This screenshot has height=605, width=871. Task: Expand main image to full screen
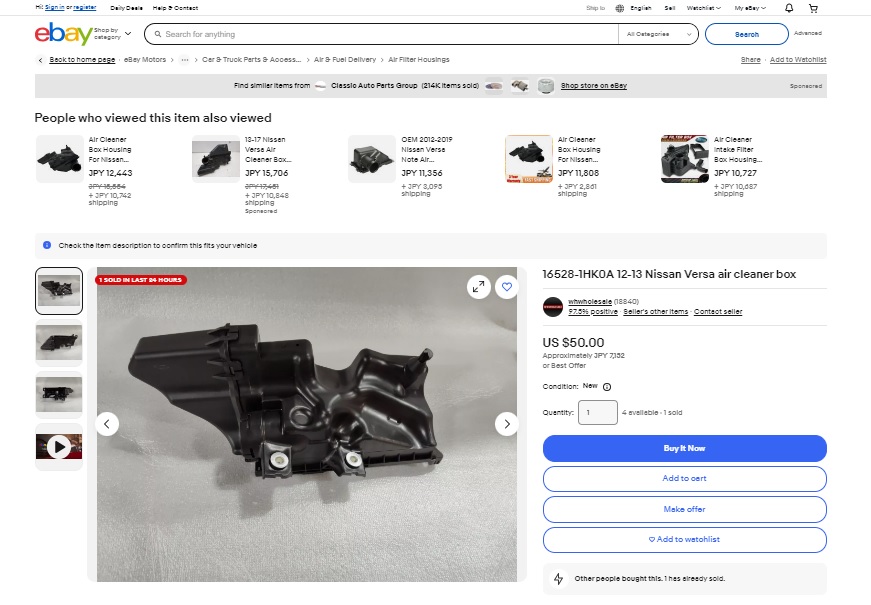click(478, 287)
